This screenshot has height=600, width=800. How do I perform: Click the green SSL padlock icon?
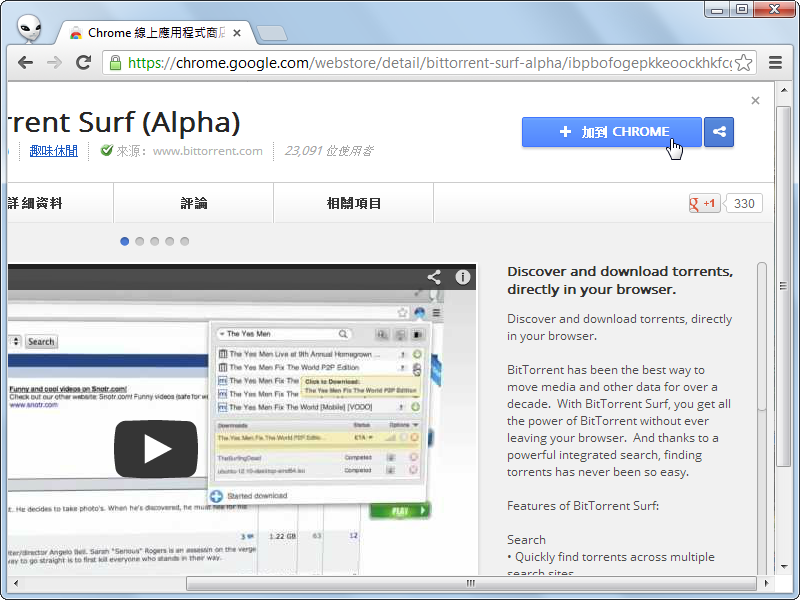click(115, 63)
